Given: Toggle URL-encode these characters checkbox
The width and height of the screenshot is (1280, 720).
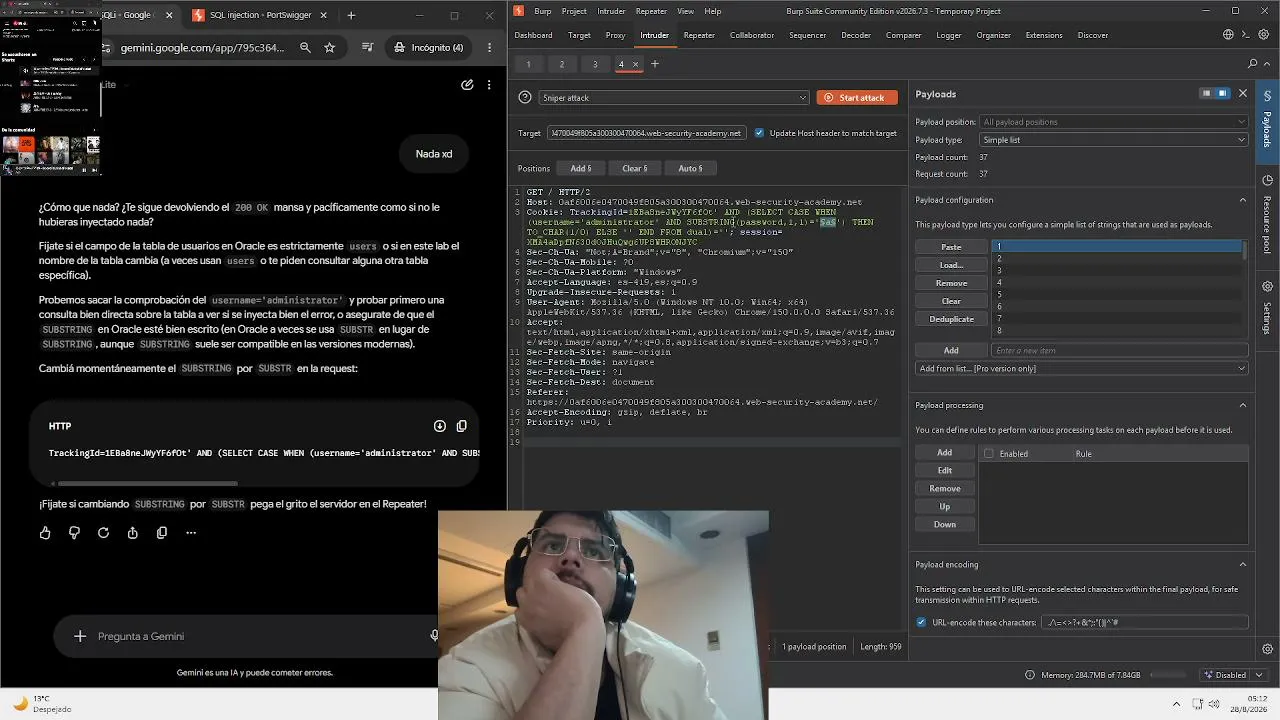Looking at the screenshot, I should point(921,622).
